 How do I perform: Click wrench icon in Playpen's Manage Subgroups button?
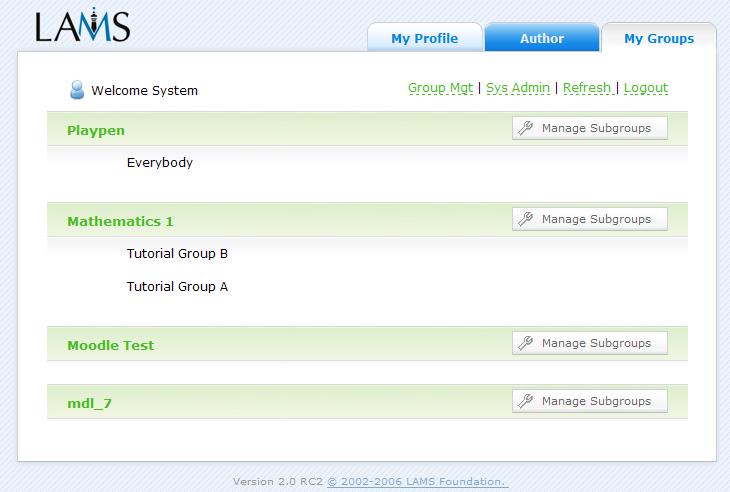(x=526, y=128)
